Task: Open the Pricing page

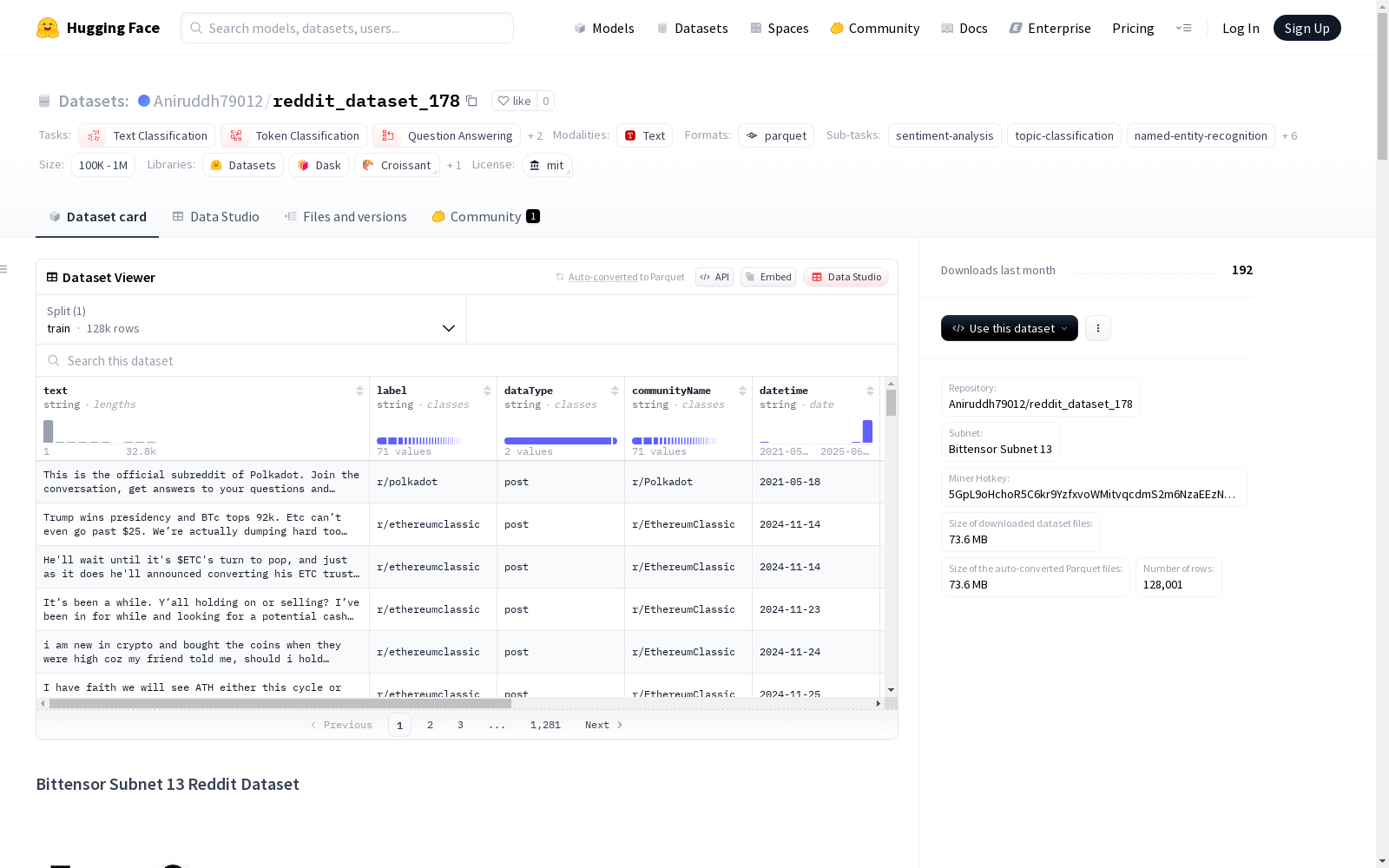Action: point(1133,28)
